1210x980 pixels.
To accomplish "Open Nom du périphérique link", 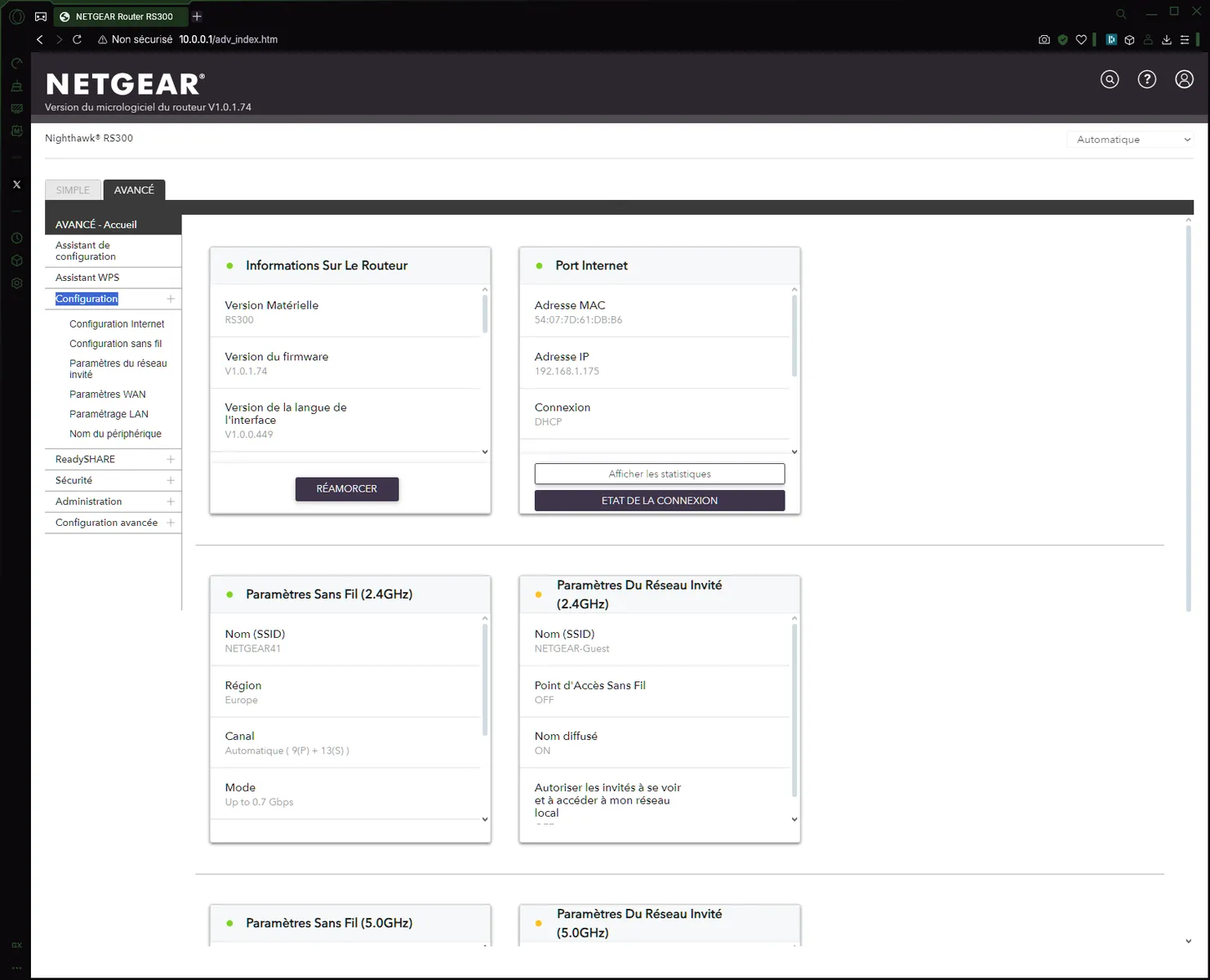I will [115, 434].
